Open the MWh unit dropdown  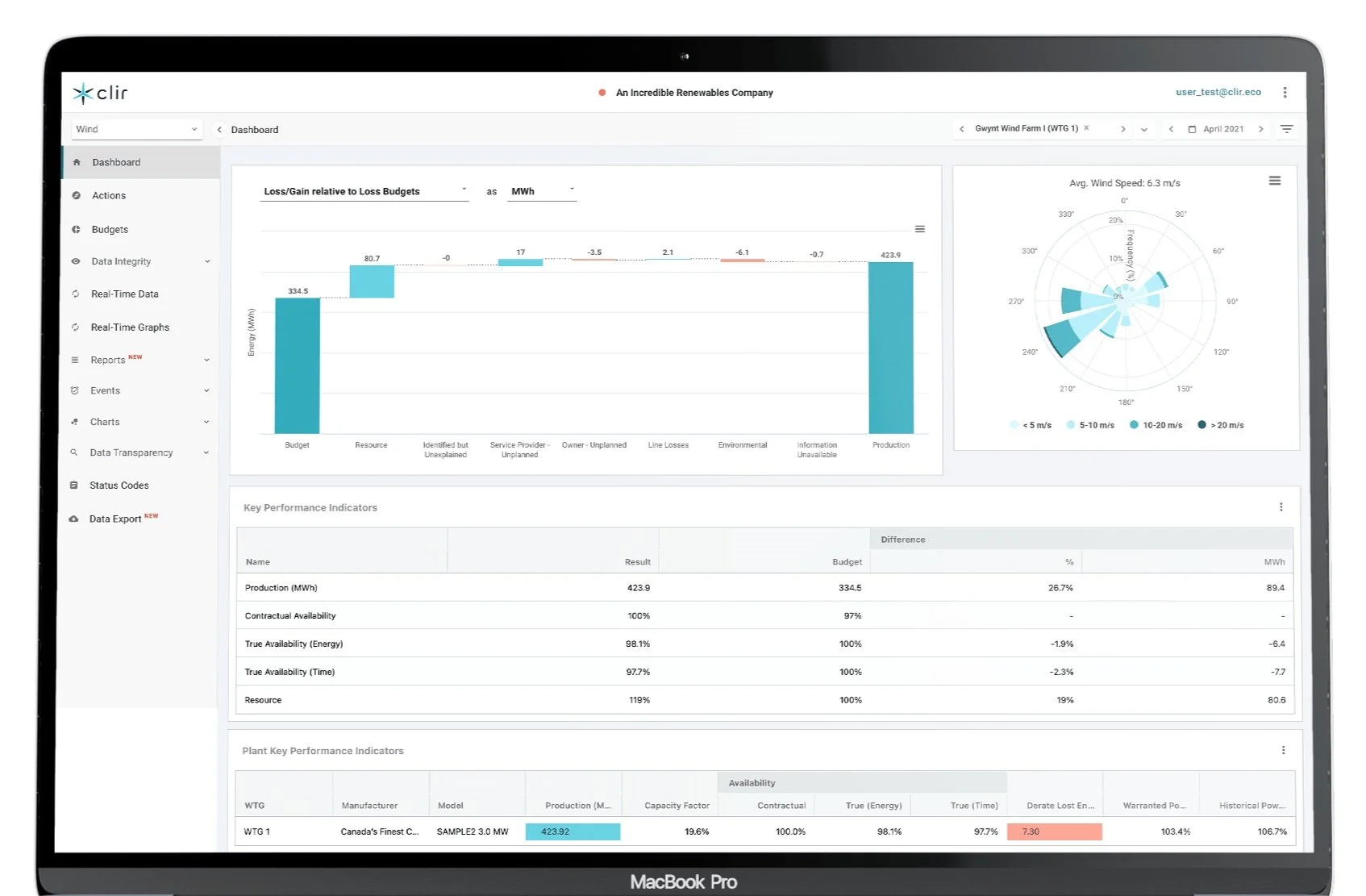(x=542, y=191)
